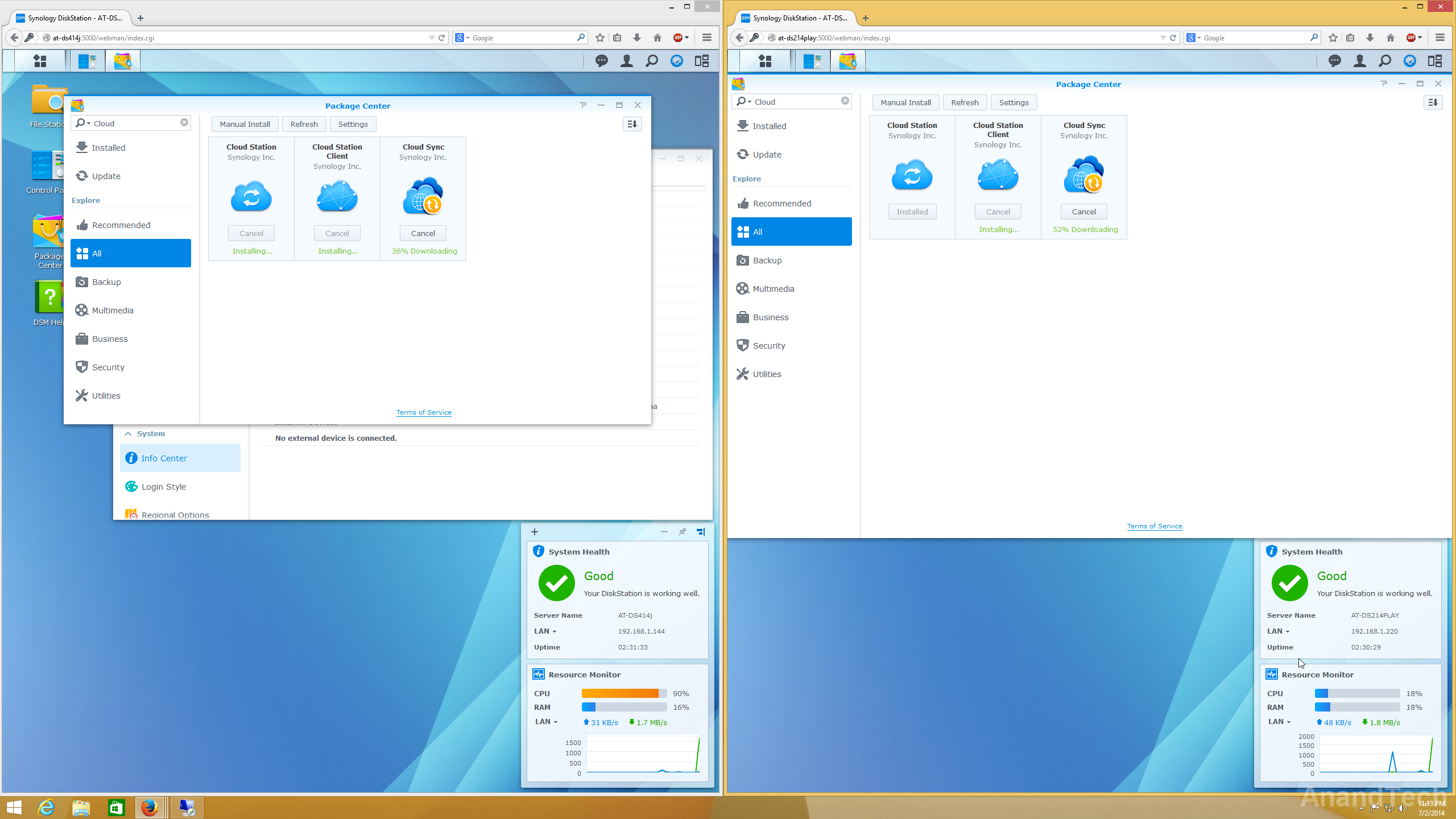Click the Cloud Station Client icon
Viewport: 1456px width, 819px height.
pos(336,198)
